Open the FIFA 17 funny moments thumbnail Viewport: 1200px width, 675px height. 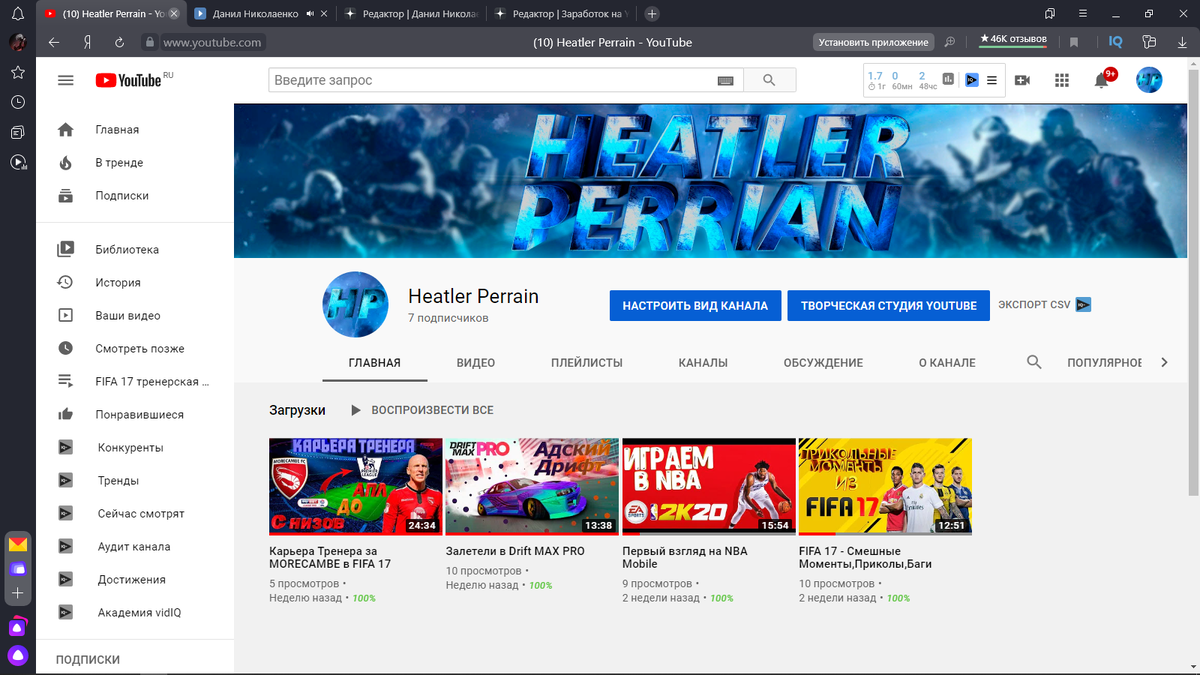[x=885, y=486]
